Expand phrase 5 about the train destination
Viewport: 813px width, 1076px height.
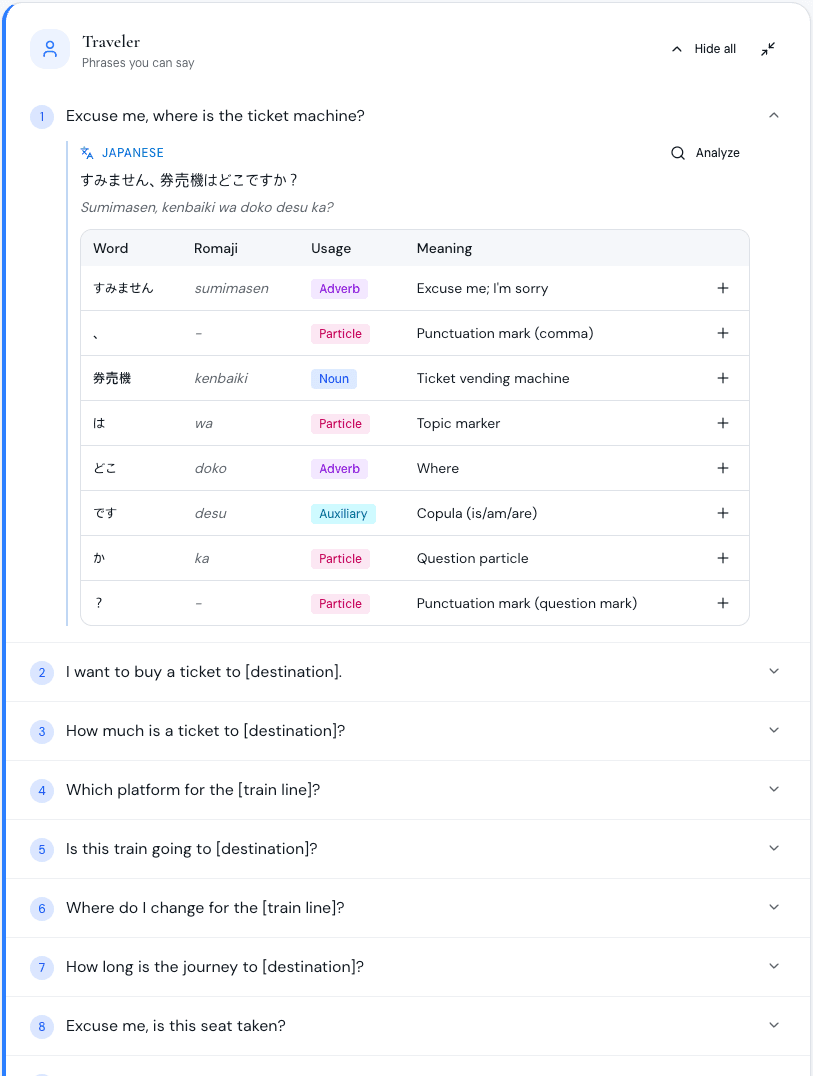774,848
